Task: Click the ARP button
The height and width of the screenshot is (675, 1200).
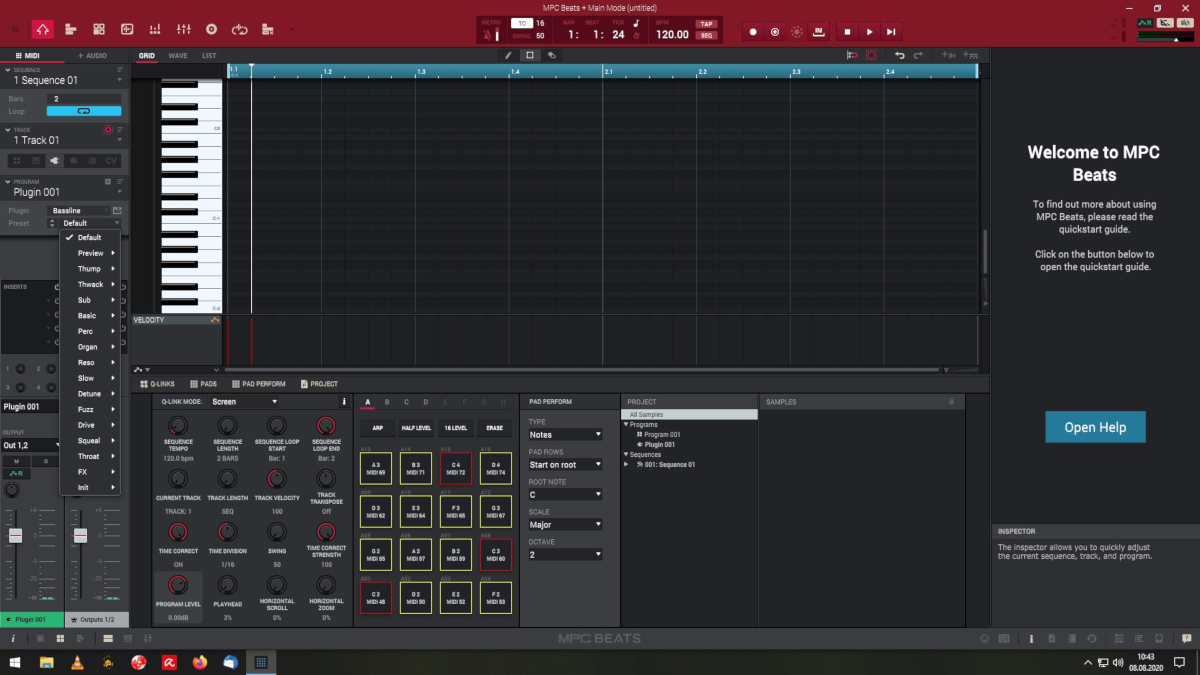Action: click(x=378, y=427)
